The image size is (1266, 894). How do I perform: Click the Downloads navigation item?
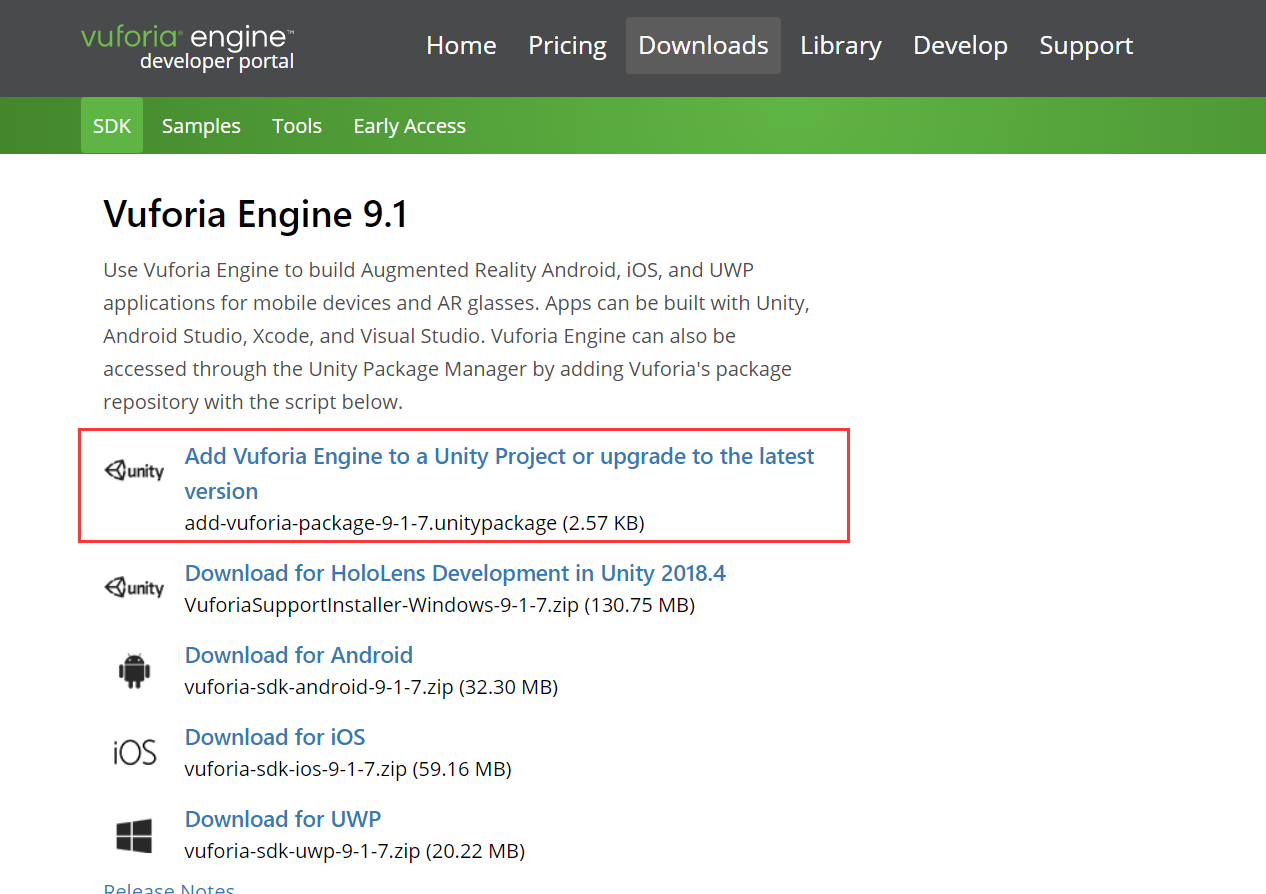point(703,45)
